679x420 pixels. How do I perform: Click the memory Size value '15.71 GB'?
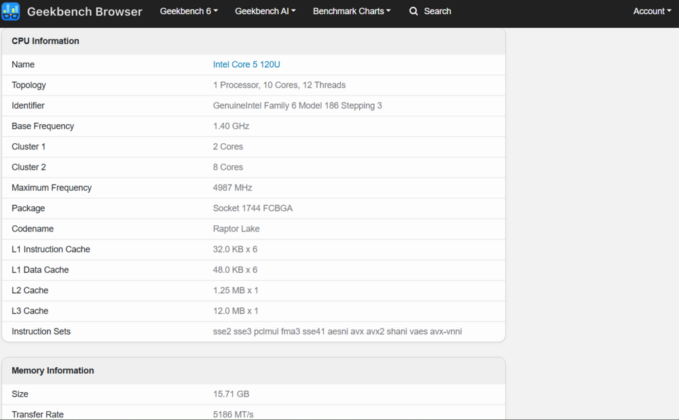(x=231, y=394)
